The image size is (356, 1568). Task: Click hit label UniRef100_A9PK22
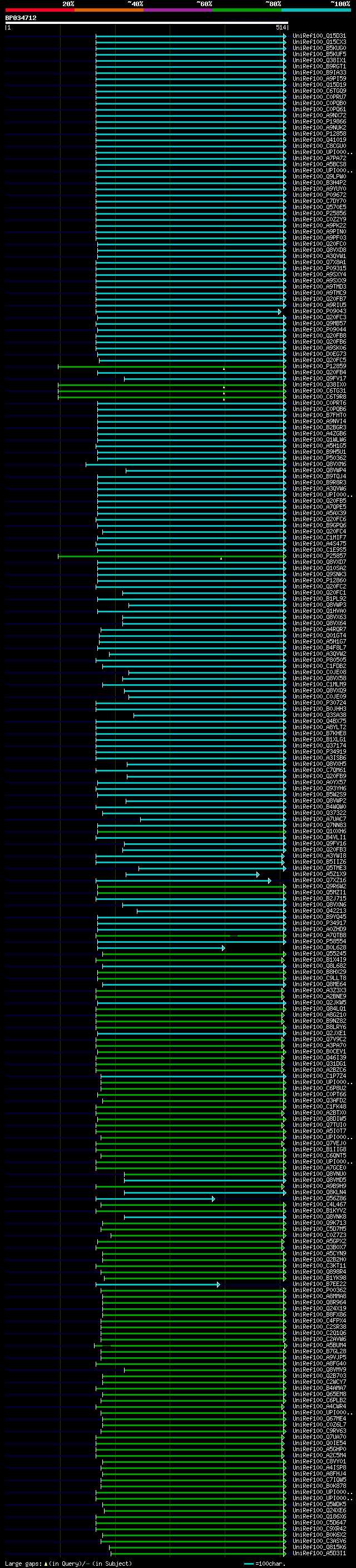tap(319, 226)
